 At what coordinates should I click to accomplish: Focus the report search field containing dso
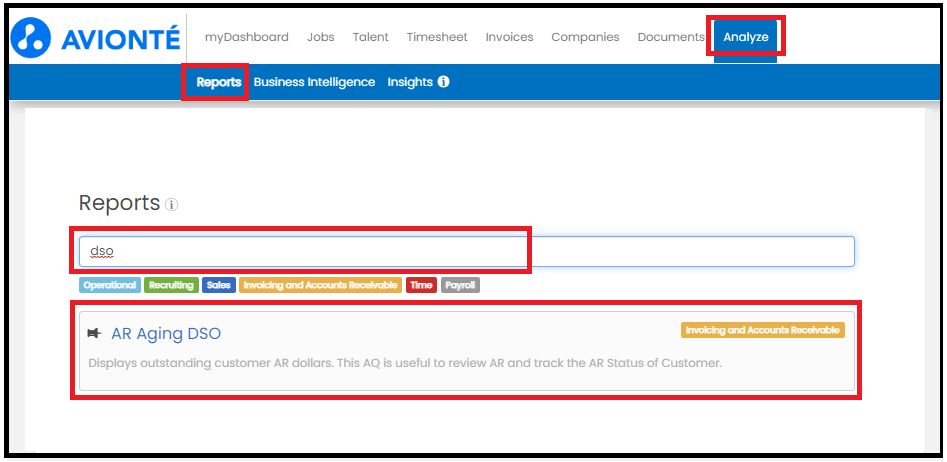466,251
